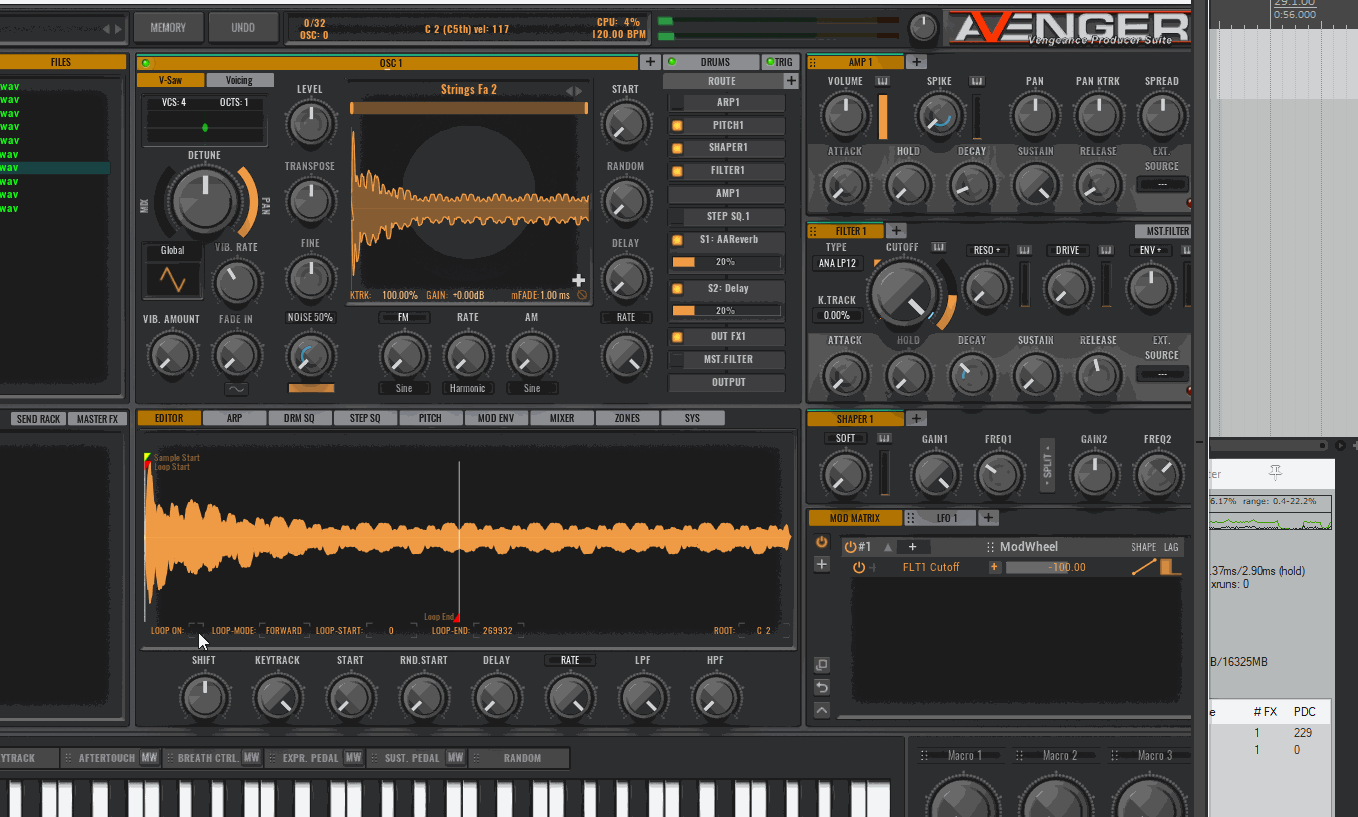Open the SOFT shaper type dropdown
Screen dimensions: 1358x817
coord(846,438)
